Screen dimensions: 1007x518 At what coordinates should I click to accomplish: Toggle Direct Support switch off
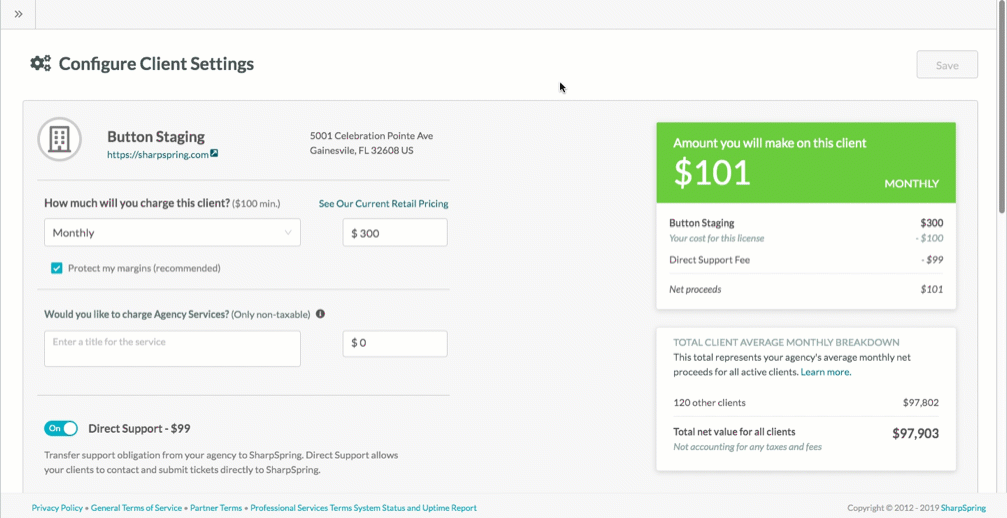tap(61, 428)
